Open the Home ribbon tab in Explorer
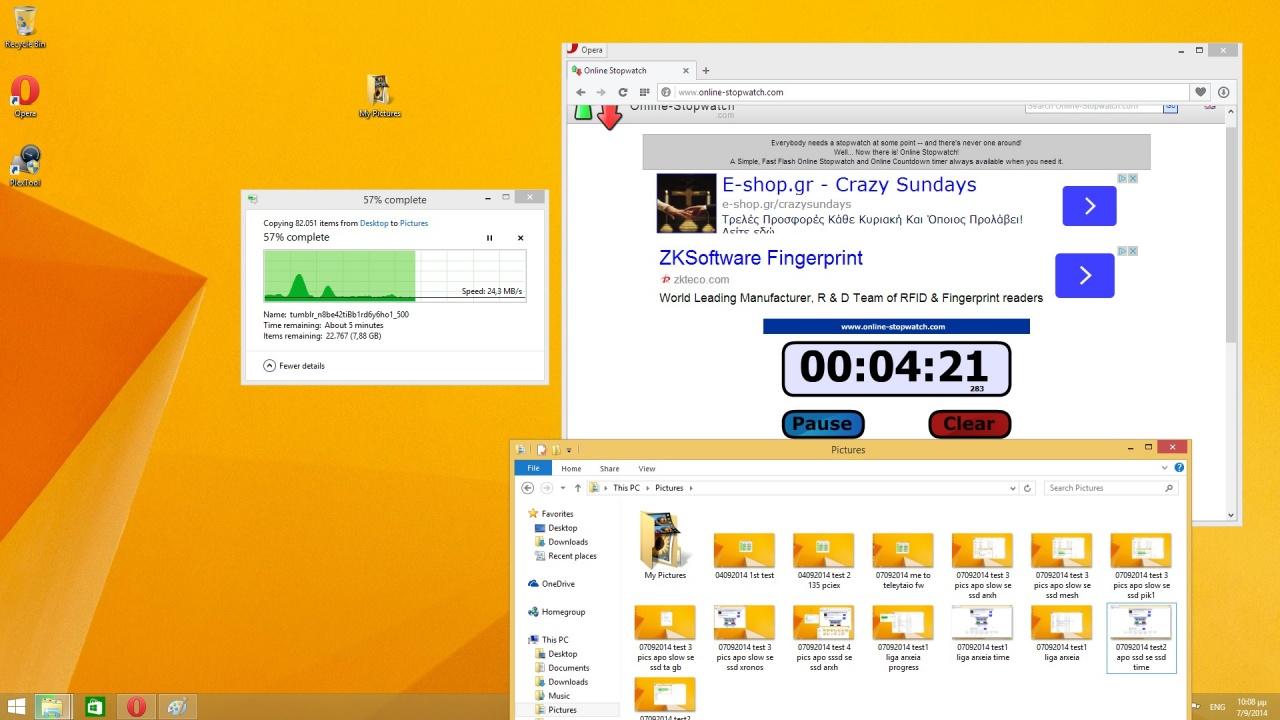 coord(571,468)
